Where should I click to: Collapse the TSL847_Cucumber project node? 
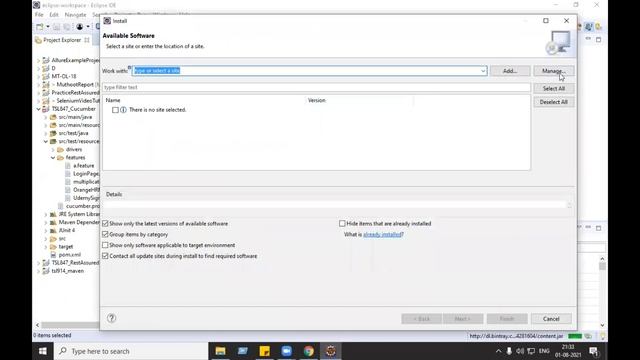pyautogui.click(x=39, y=109)
